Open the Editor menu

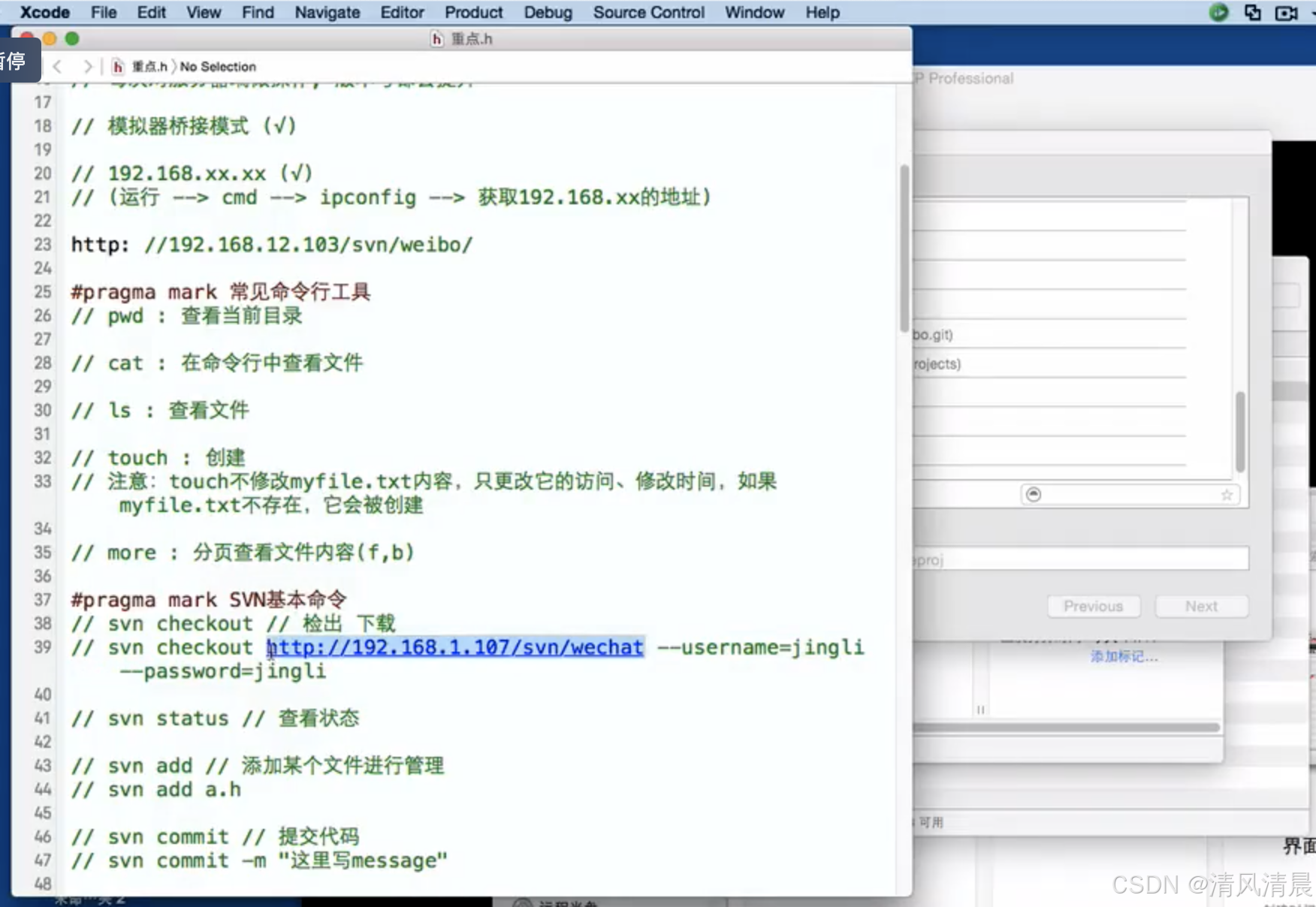coord(402,12)
